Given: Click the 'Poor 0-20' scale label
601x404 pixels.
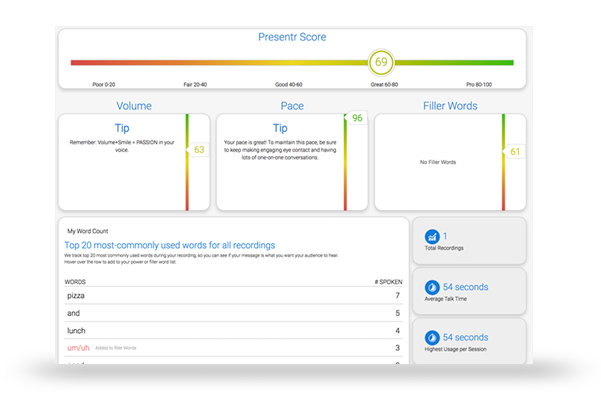Looking at the screenshot, I should 104,84.
